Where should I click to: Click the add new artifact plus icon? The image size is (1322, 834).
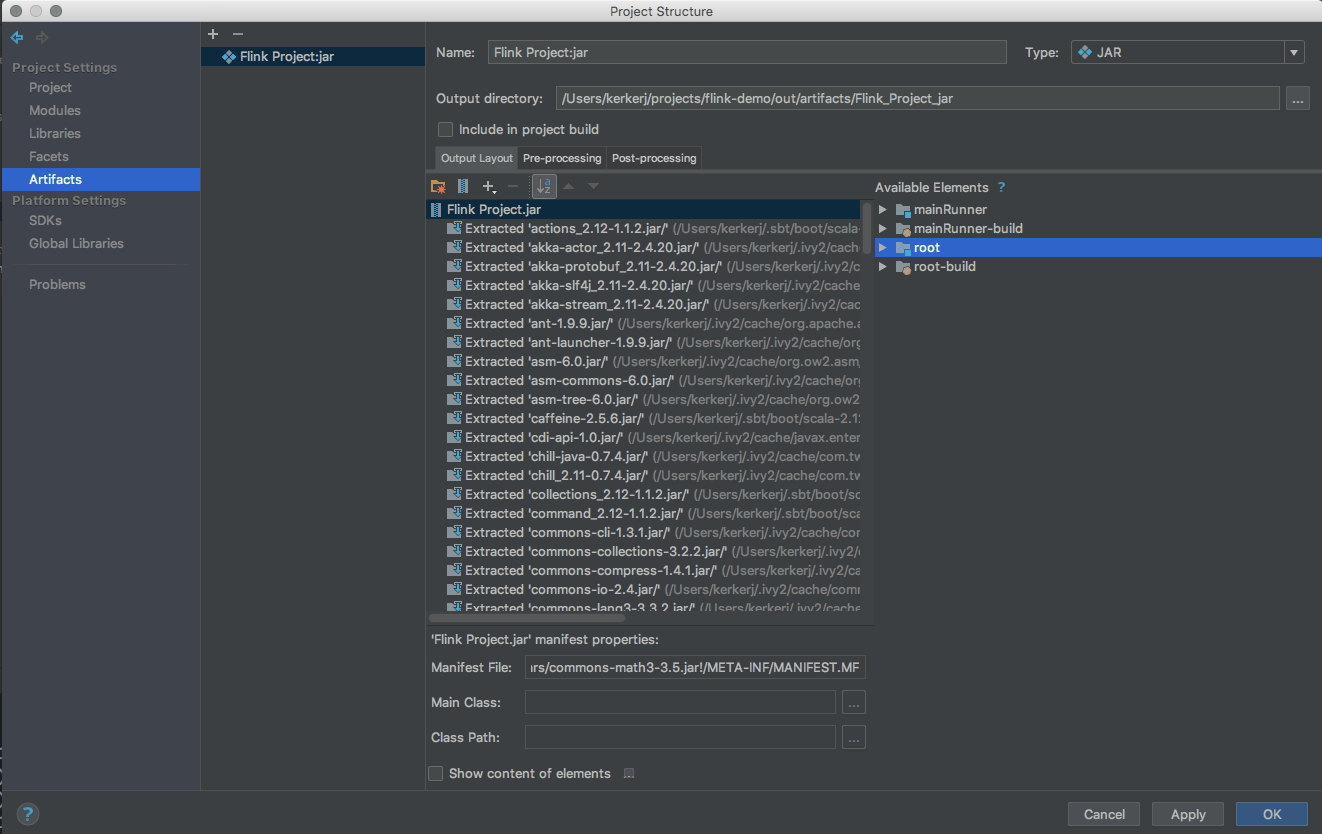213,34
